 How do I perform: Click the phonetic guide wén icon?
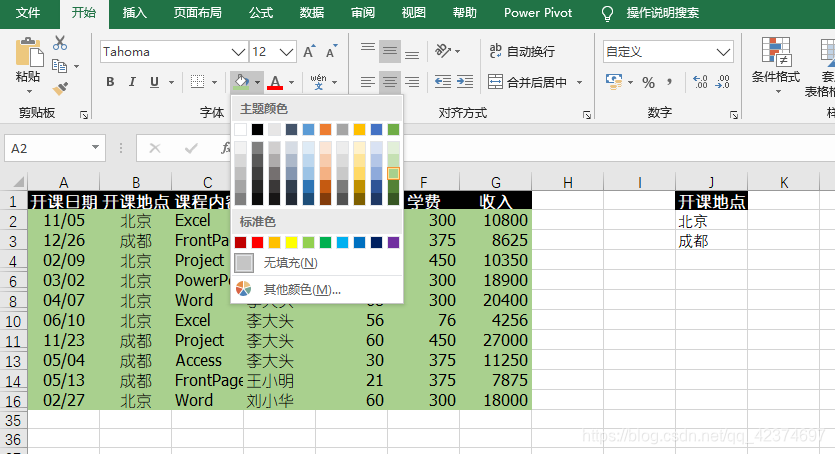(318, 82)
